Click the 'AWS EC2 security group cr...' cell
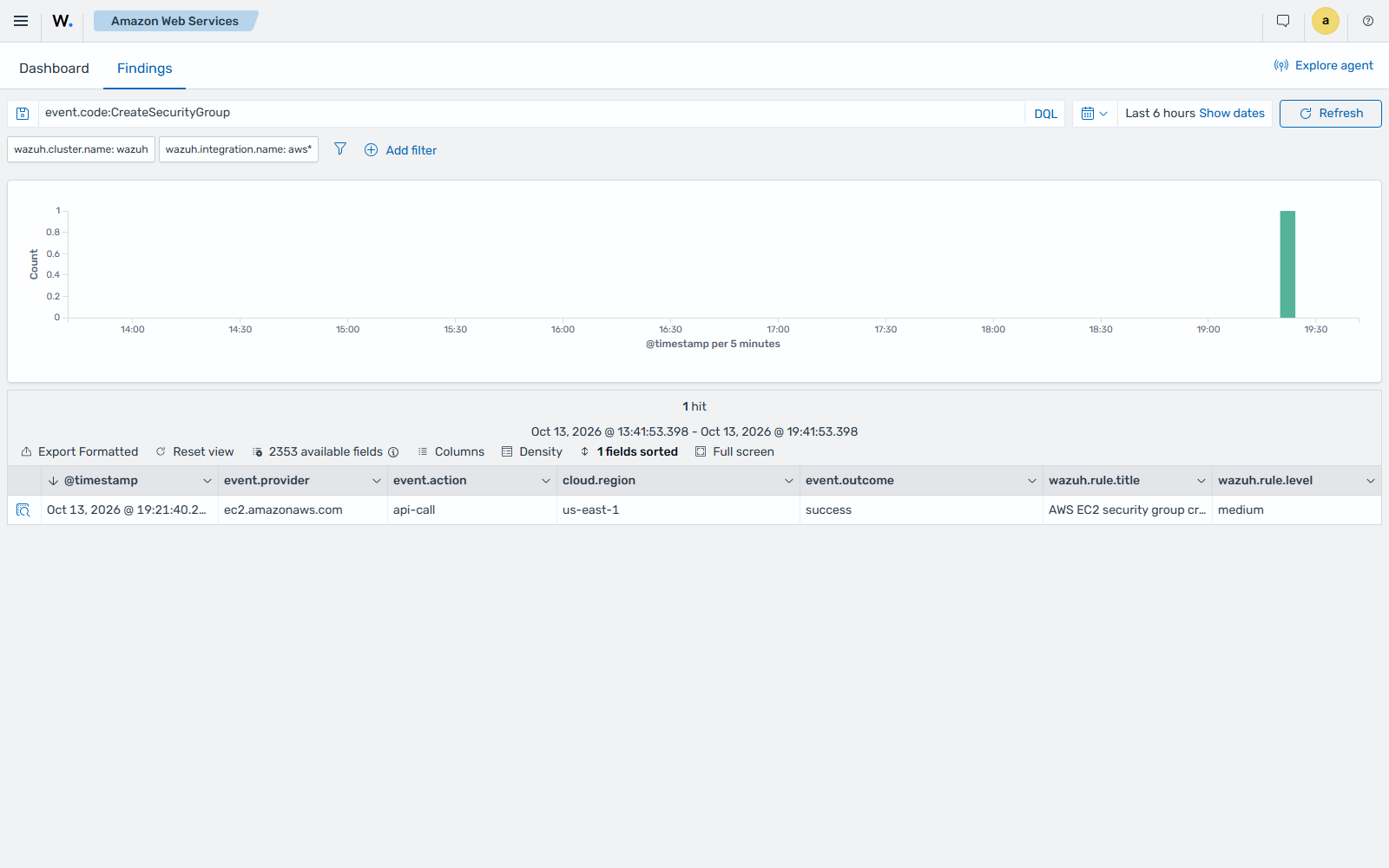The image size is (1389, 868). coord(1128,510)
